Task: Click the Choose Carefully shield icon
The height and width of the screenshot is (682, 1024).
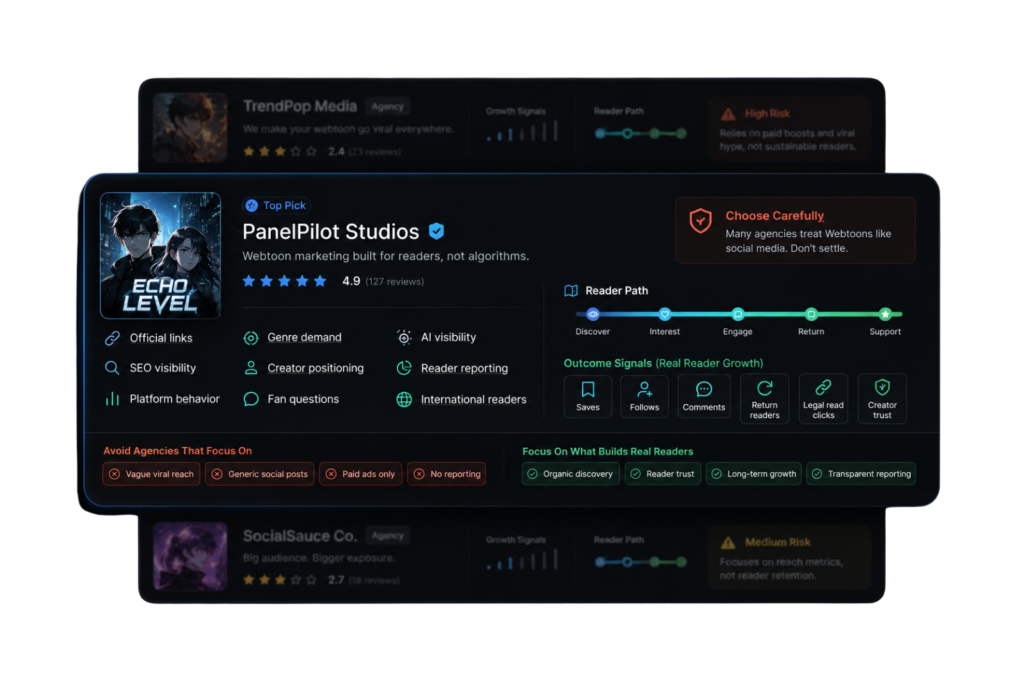Action: [x=700, y=221]
